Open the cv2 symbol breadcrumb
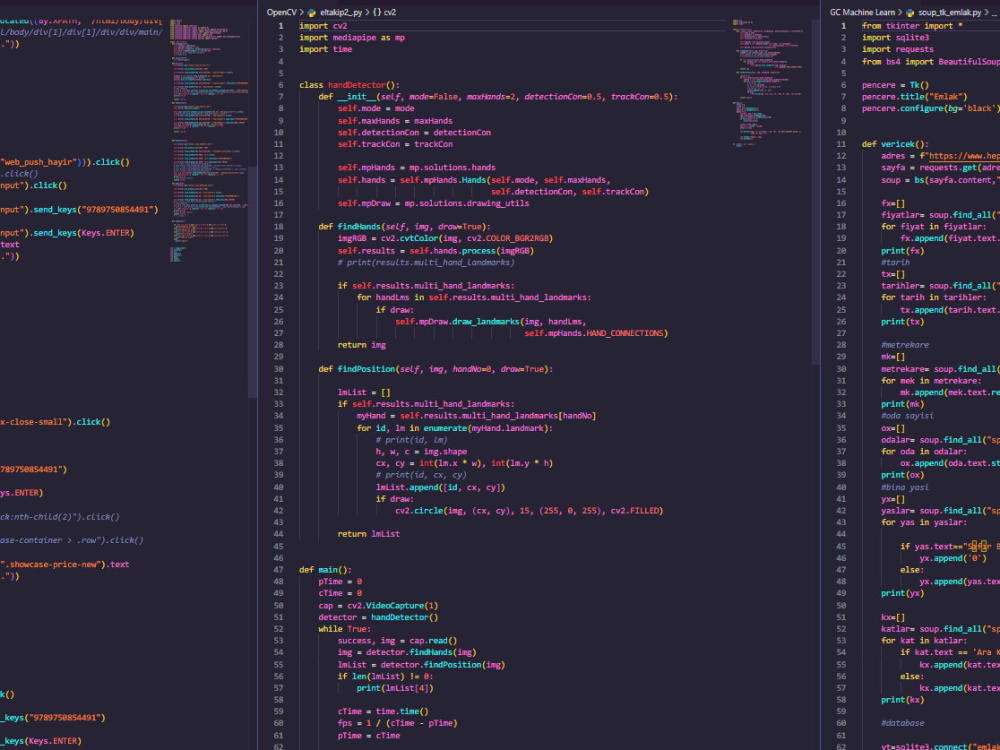 point(390,12)
